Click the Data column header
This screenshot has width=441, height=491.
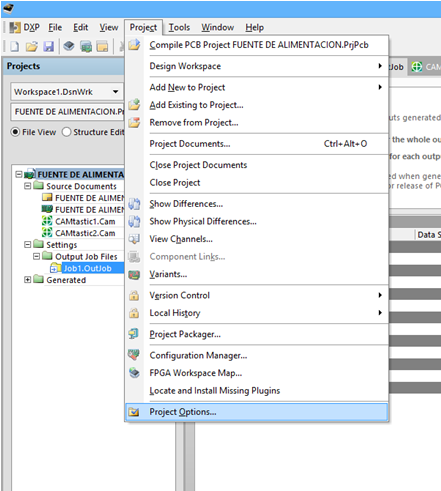pyautogui.click(x=429, y=235)
